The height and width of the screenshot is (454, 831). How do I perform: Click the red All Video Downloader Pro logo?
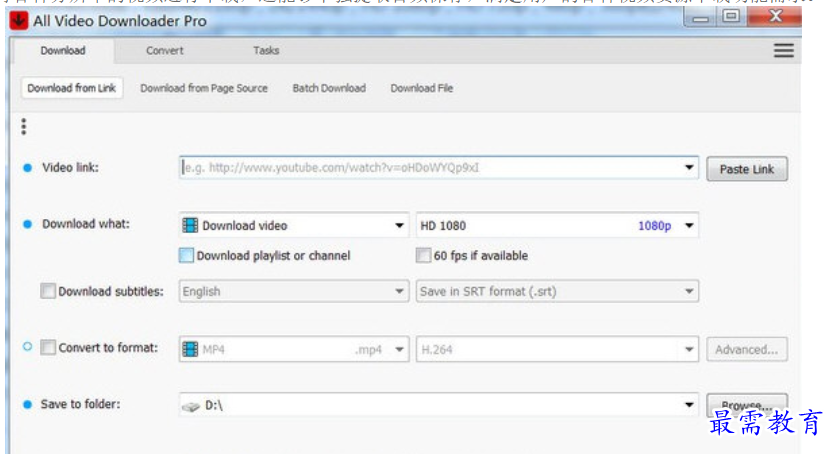point(19,21)
